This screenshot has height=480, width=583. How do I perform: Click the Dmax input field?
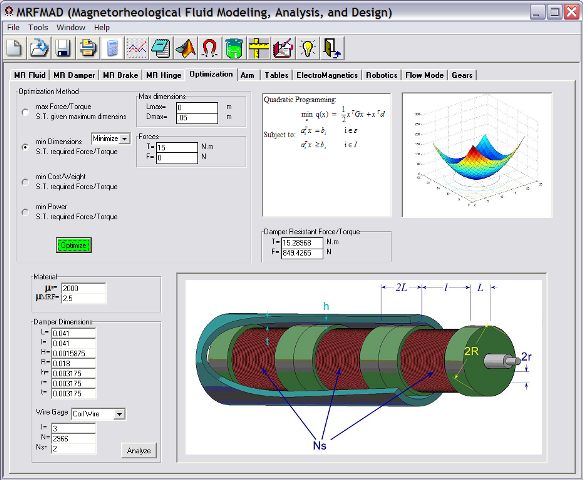click(197, 118)
